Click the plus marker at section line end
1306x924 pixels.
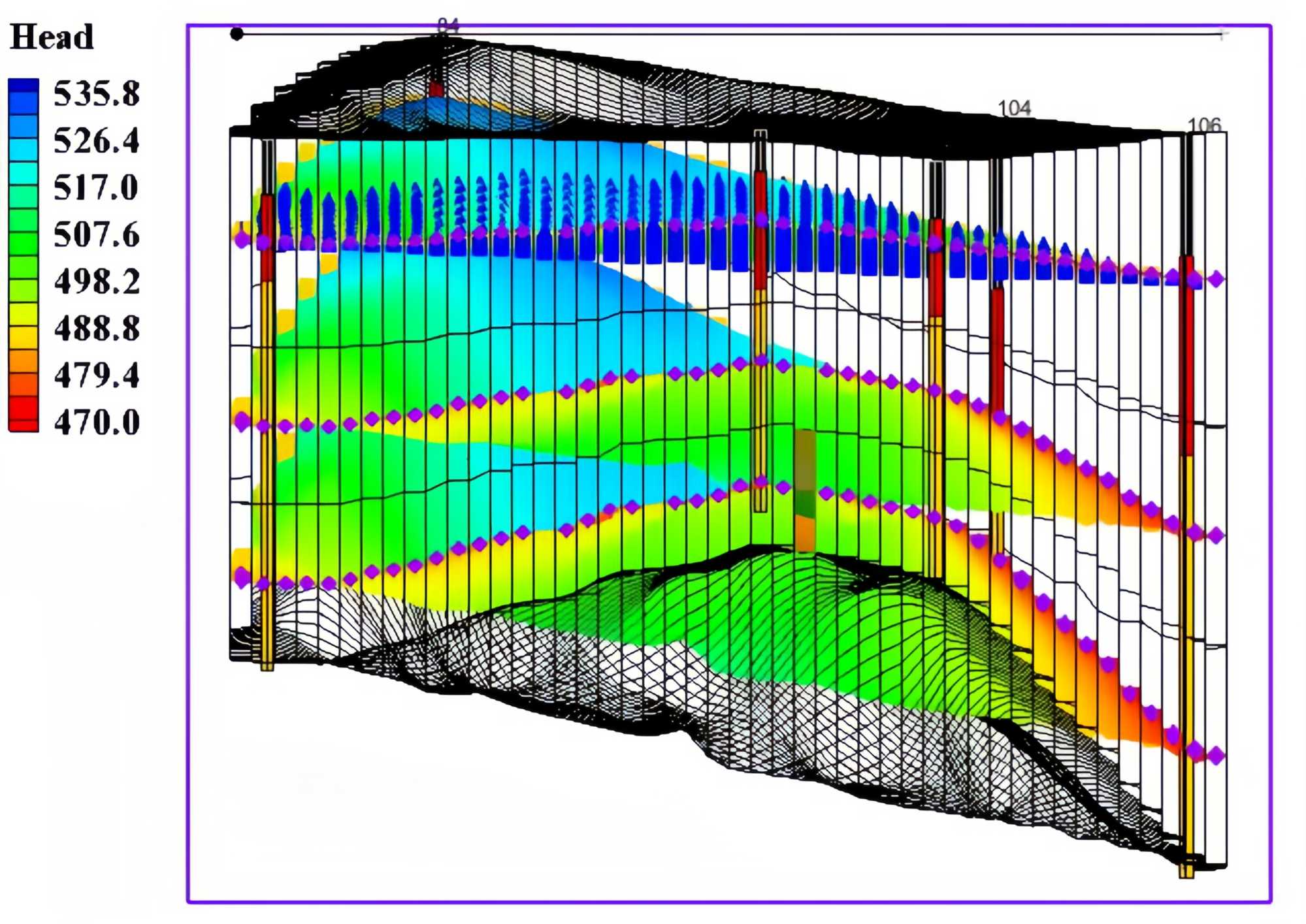1222,34
